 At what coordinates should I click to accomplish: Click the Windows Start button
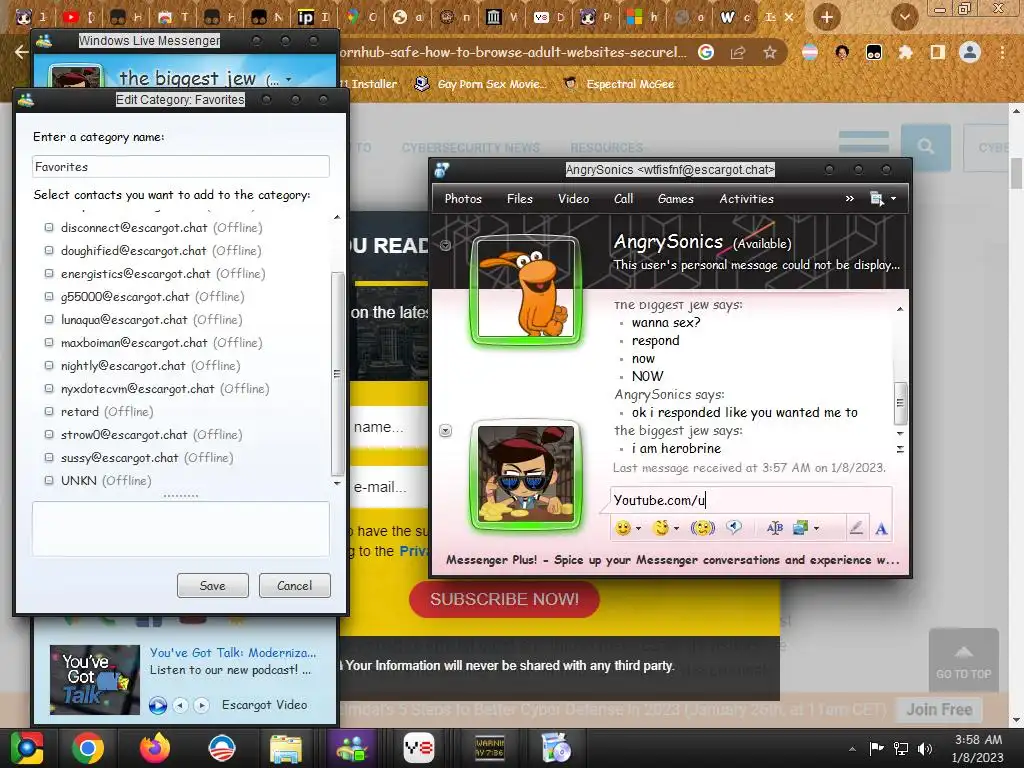point(27,748)
